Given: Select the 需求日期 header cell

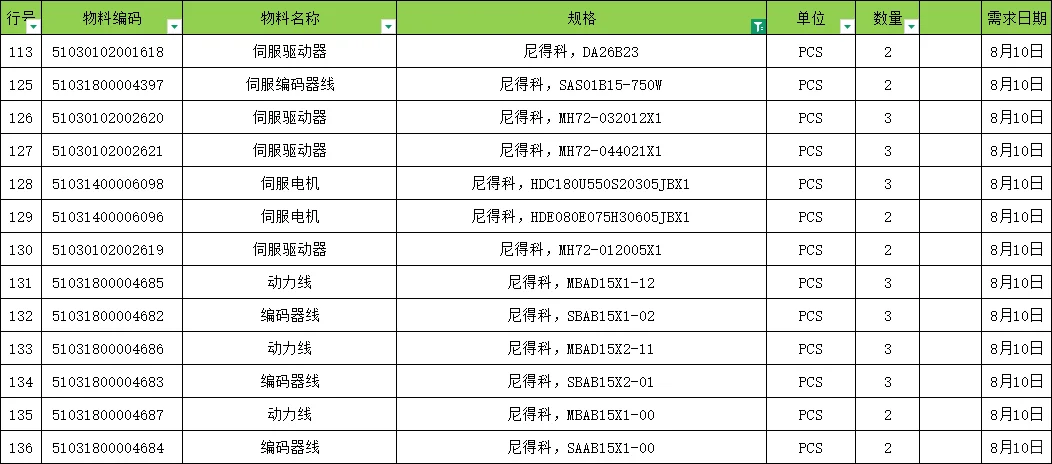Looking at the screenshot, I should click(x=1016, y=18).
